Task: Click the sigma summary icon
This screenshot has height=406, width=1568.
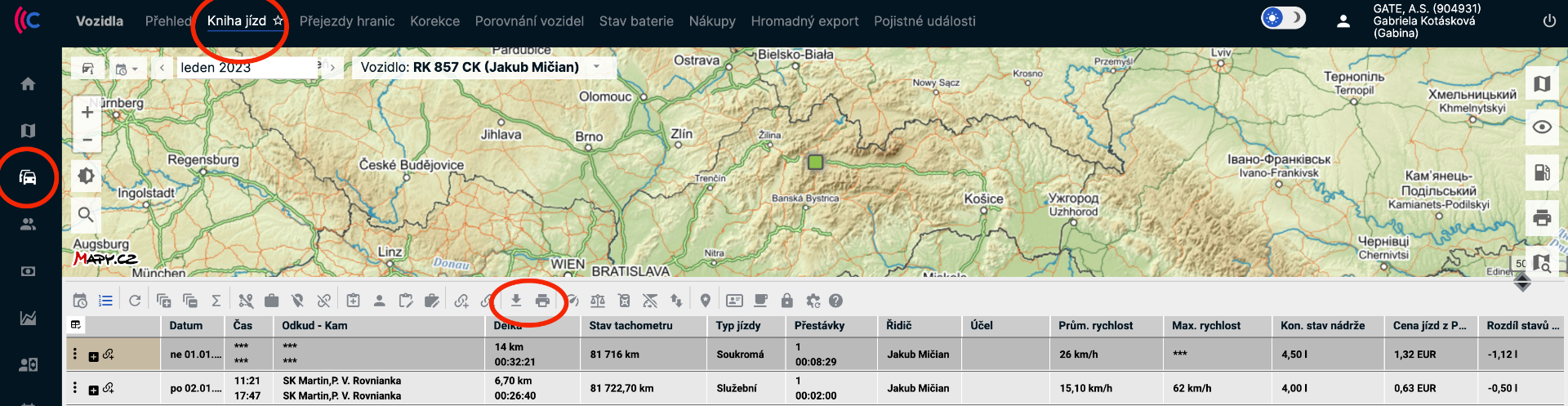Action: click(x=216, y=301)
